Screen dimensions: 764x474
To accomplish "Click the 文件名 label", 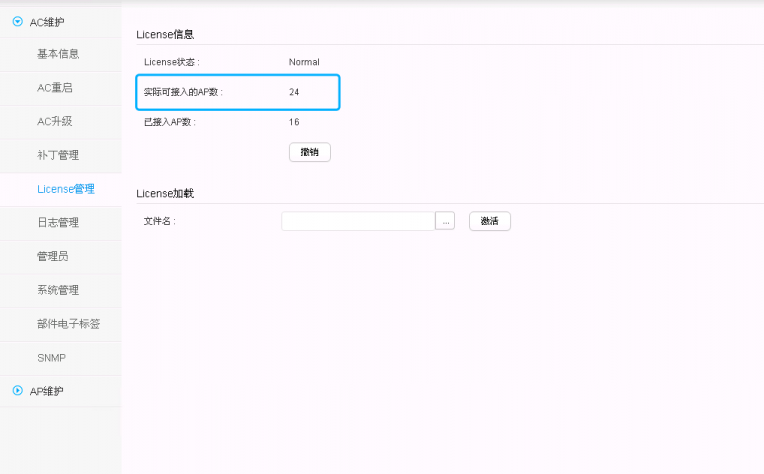I will pos(159,221).
